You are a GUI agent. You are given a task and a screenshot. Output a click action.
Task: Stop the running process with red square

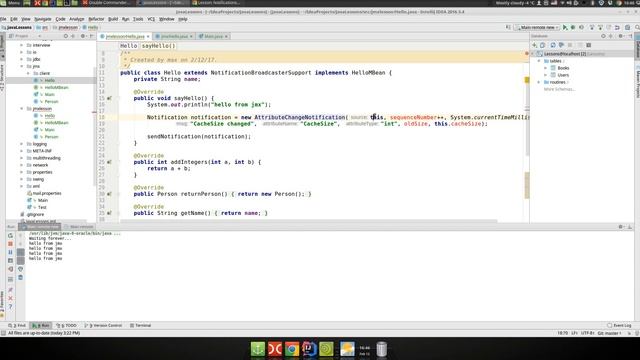point(10,244)
